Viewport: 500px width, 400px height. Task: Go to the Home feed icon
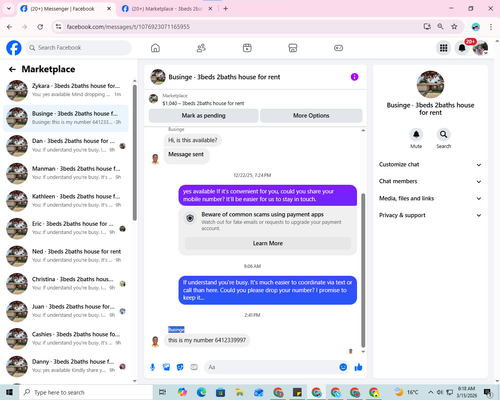(155, 48)
